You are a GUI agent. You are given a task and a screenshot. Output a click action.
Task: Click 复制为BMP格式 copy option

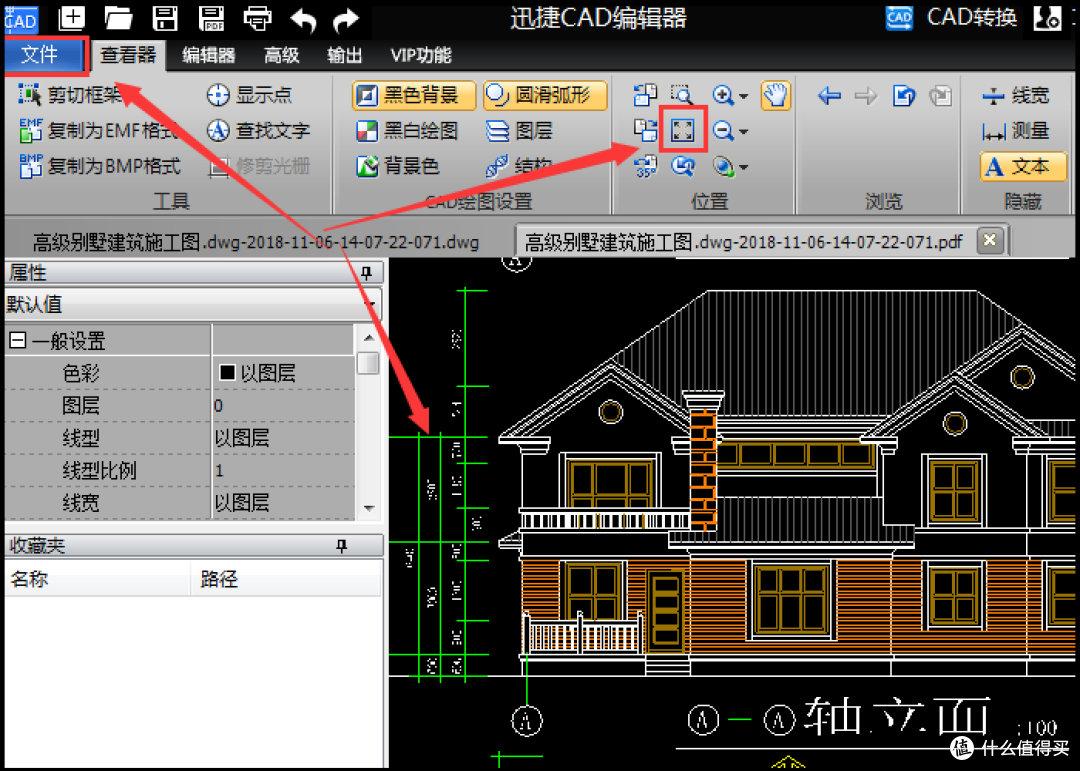pos(99,166)
